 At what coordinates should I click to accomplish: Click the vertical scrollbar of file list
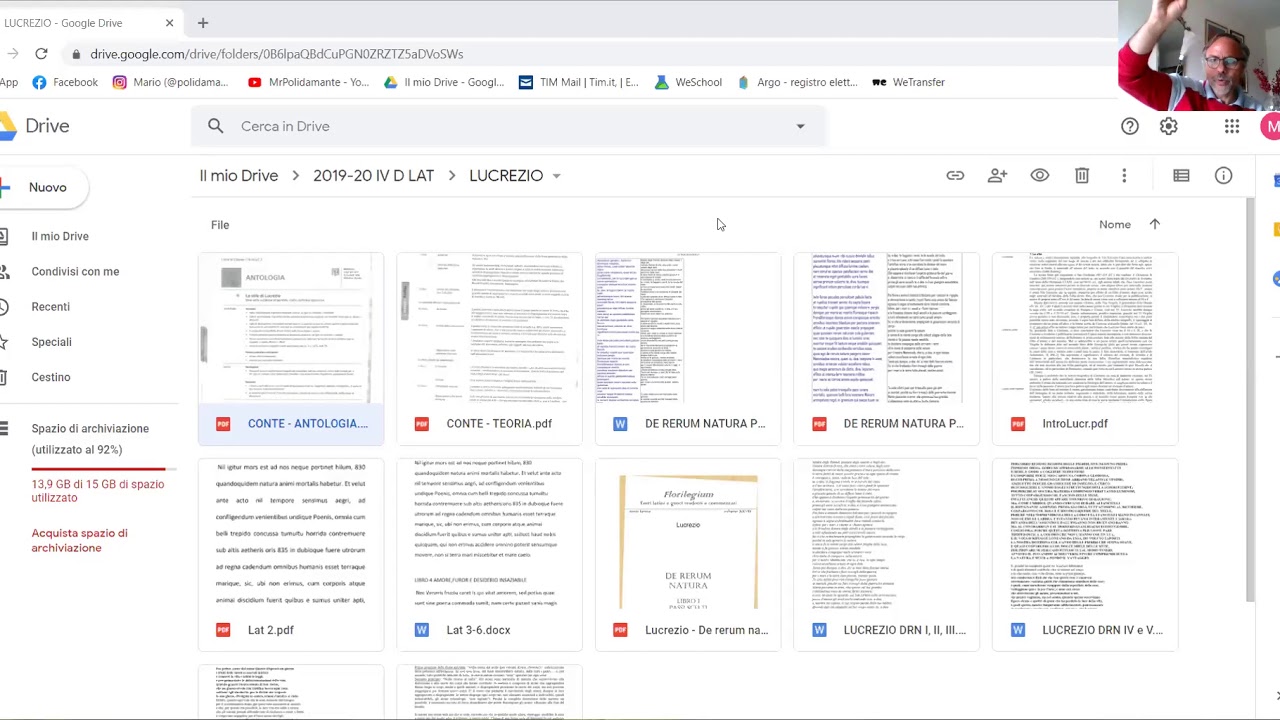coord(1250,400)
